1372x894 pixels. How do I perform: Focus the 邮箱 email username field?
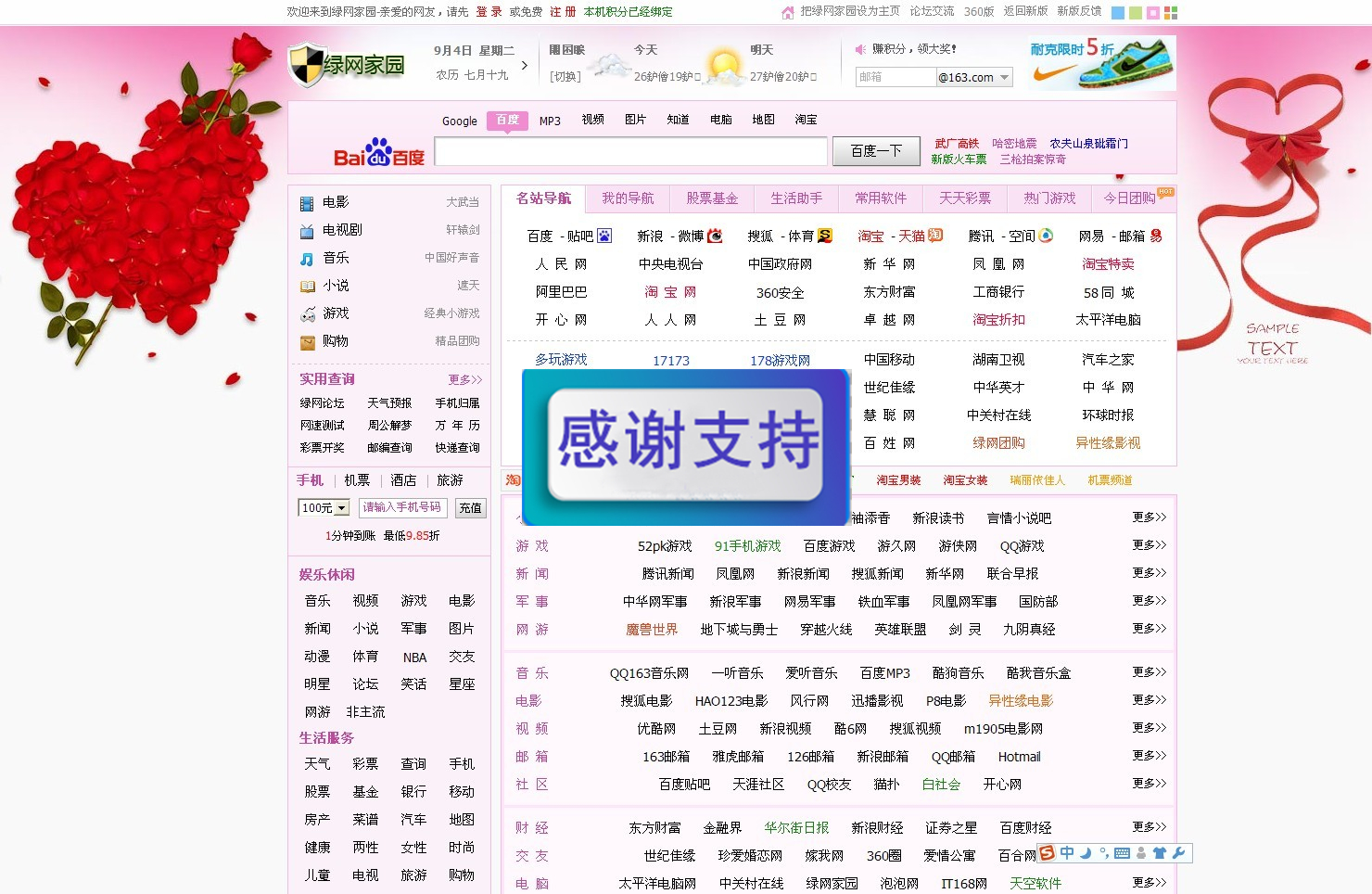pyautogui.click(x=896, y=77)
